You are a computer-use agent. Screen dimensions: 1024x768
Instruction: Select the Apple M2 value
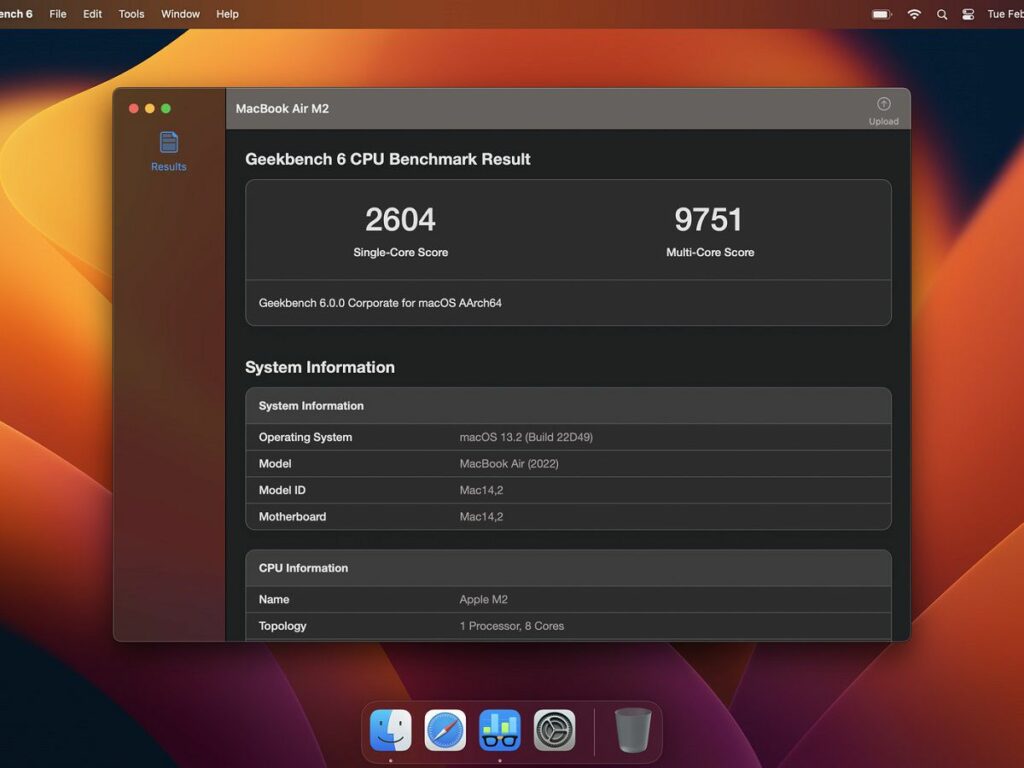point(483,600)
